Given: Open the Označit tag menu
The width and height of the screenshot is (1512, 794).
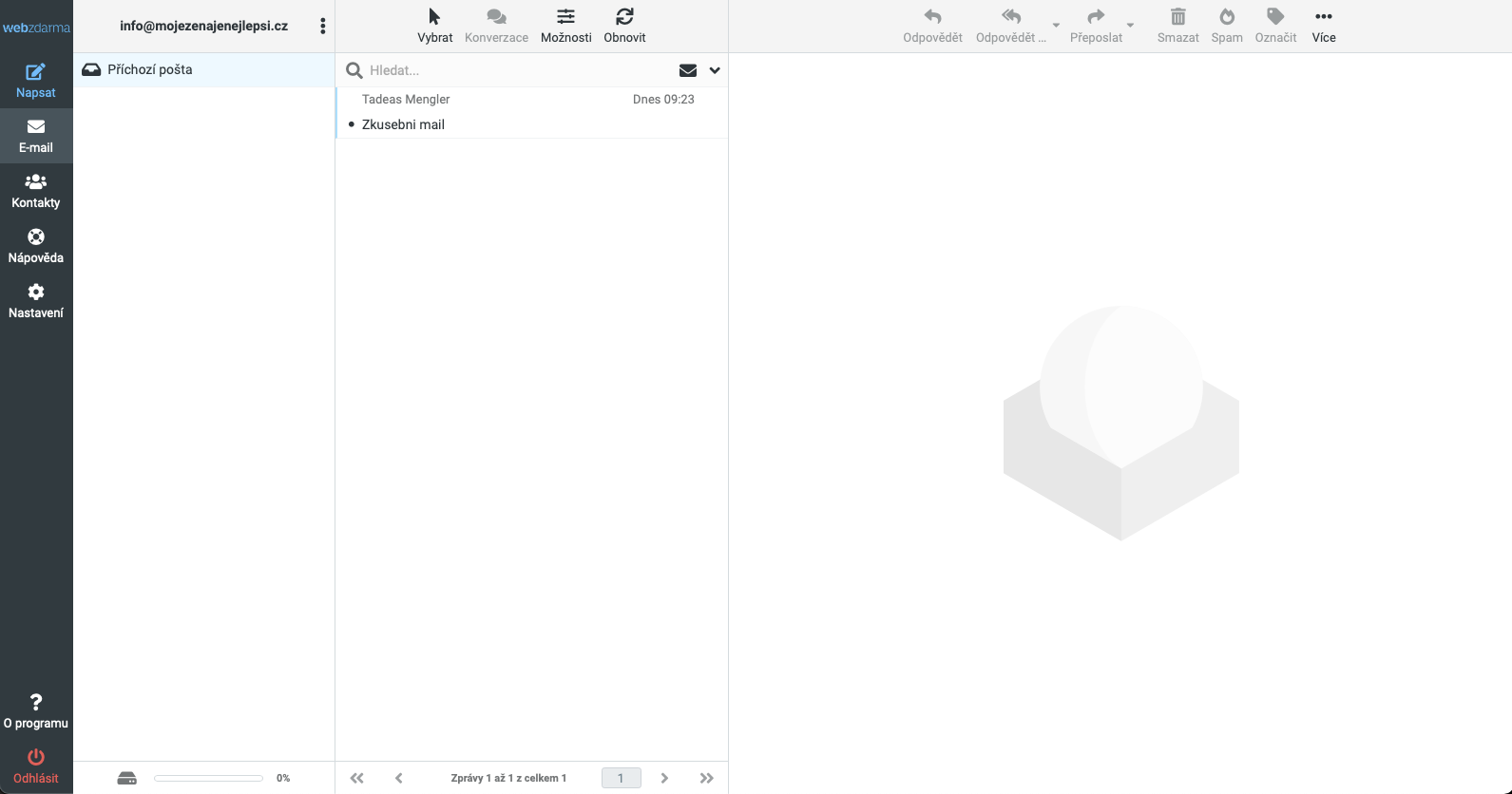Looking at the screenshot, I should (x=1275, y=27).
